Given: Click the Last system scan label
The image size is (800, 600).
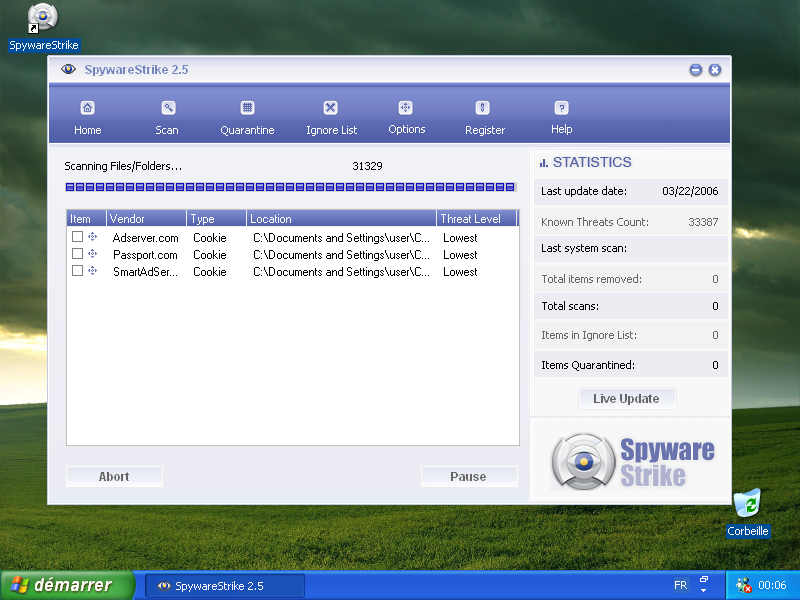Looking at the screenshot, I should click(584, 248).
